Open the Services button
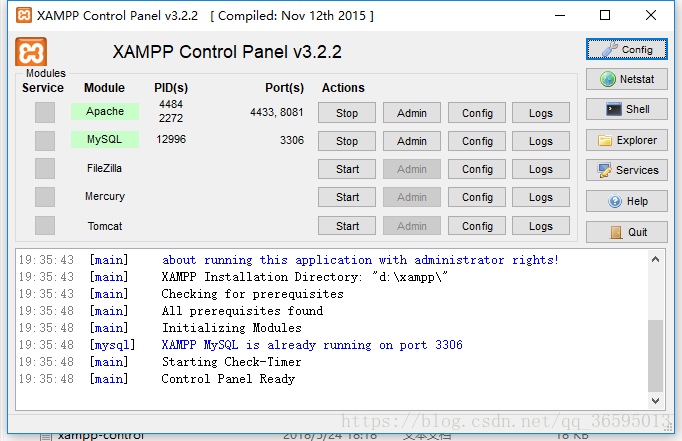Viewport: 682px width, 441px height. 626,170
